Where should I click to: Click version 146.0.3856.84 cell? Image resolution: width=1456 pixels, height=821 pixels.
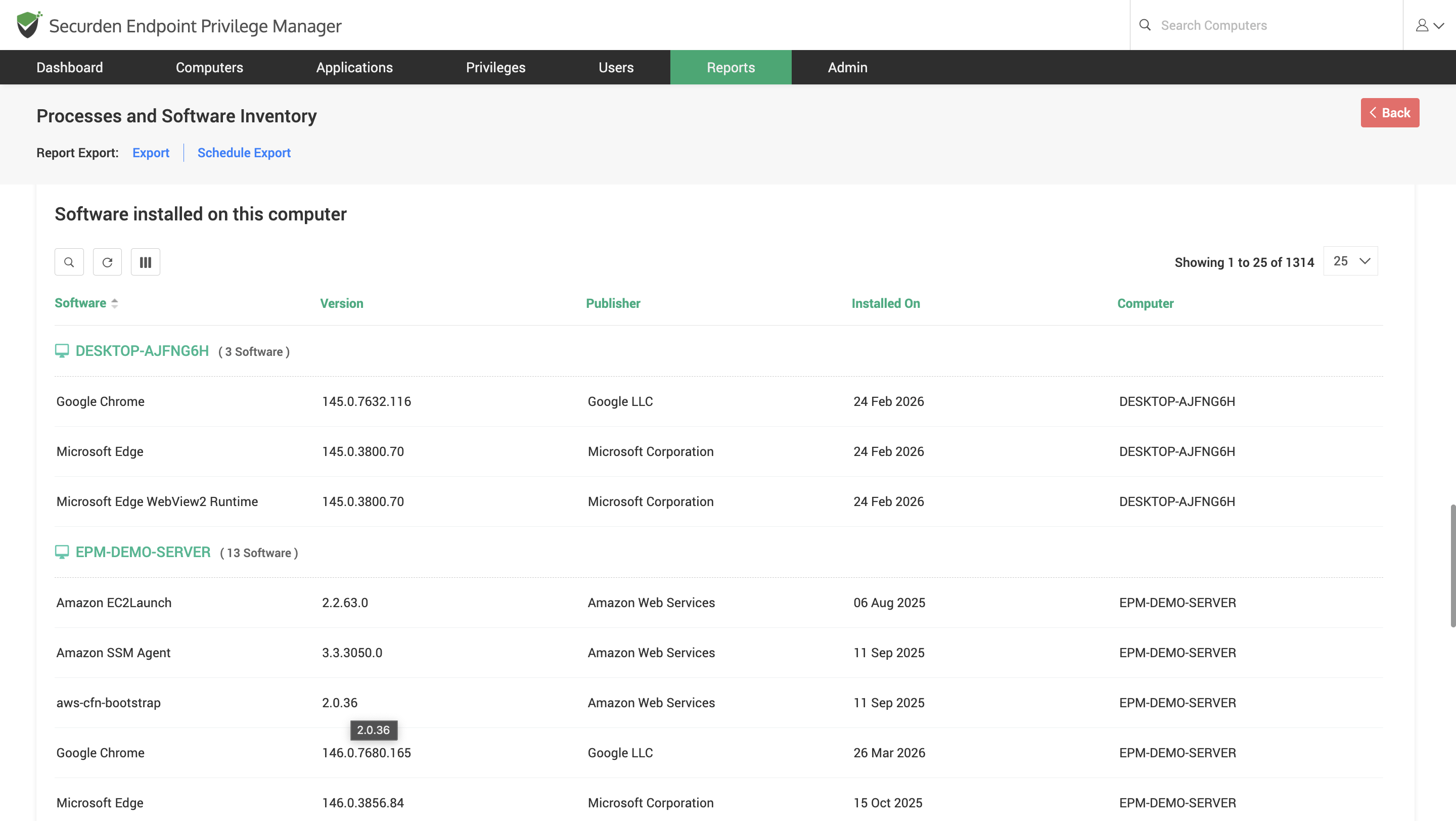pyautogui.click(x=363, y=803)
